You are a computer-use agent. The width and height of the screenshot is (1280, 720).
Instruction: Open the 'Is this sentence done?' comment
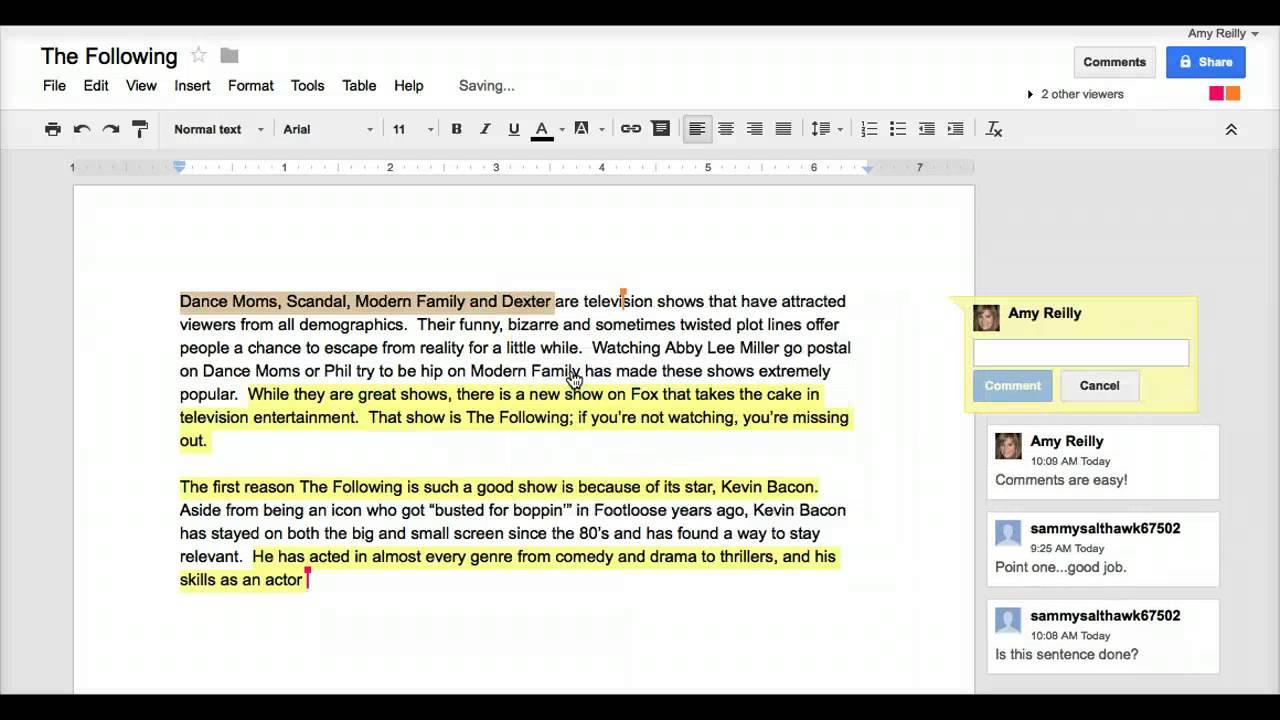1103,636
